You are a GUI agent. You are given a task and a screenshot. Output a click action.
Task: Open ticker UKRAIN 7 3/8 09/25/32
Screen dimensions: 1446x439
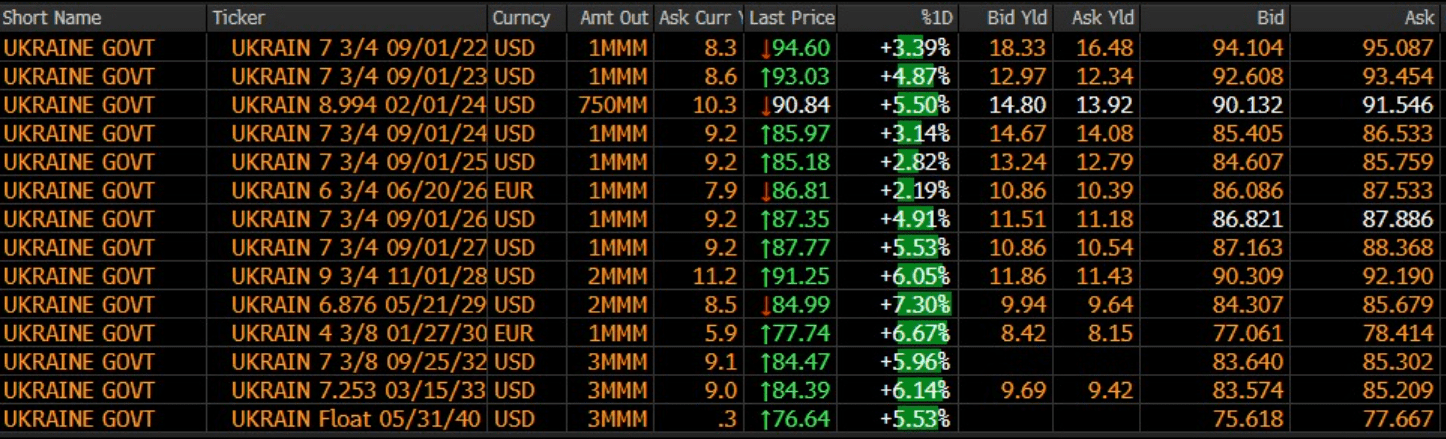pos(359,362)
